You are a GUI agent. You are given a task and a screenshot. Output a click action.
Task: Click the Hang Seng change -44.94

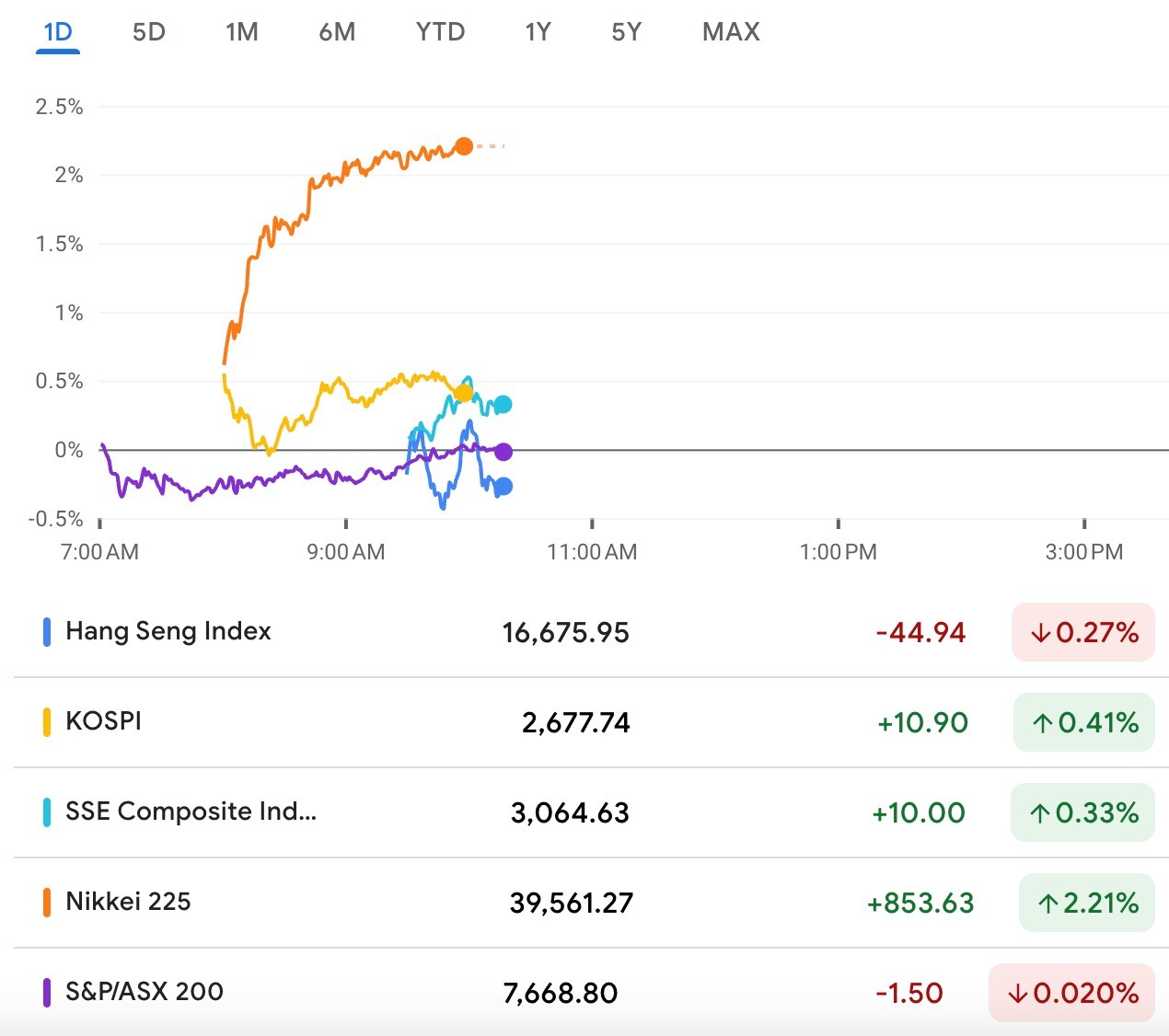tap(920, 633)
